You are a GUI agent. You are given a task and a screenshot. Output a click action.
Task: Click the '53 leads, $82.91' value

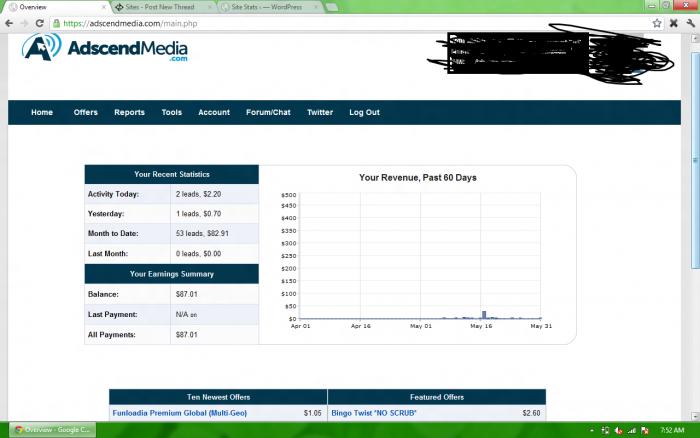pyautogui.click(x=202, y=234)
